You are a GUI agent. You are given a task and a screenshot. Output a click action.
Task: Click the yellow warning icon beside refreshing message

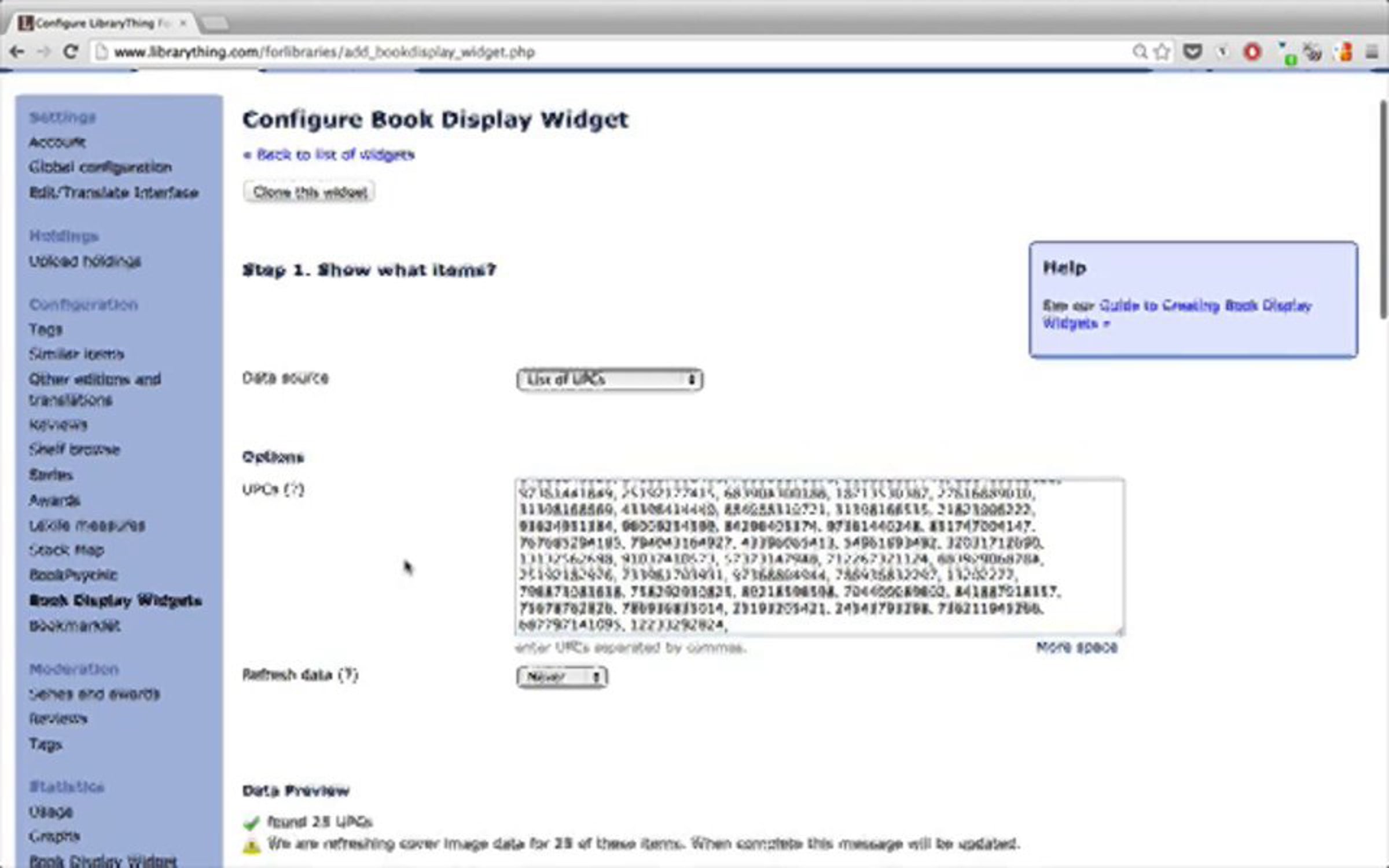point(252,846)
